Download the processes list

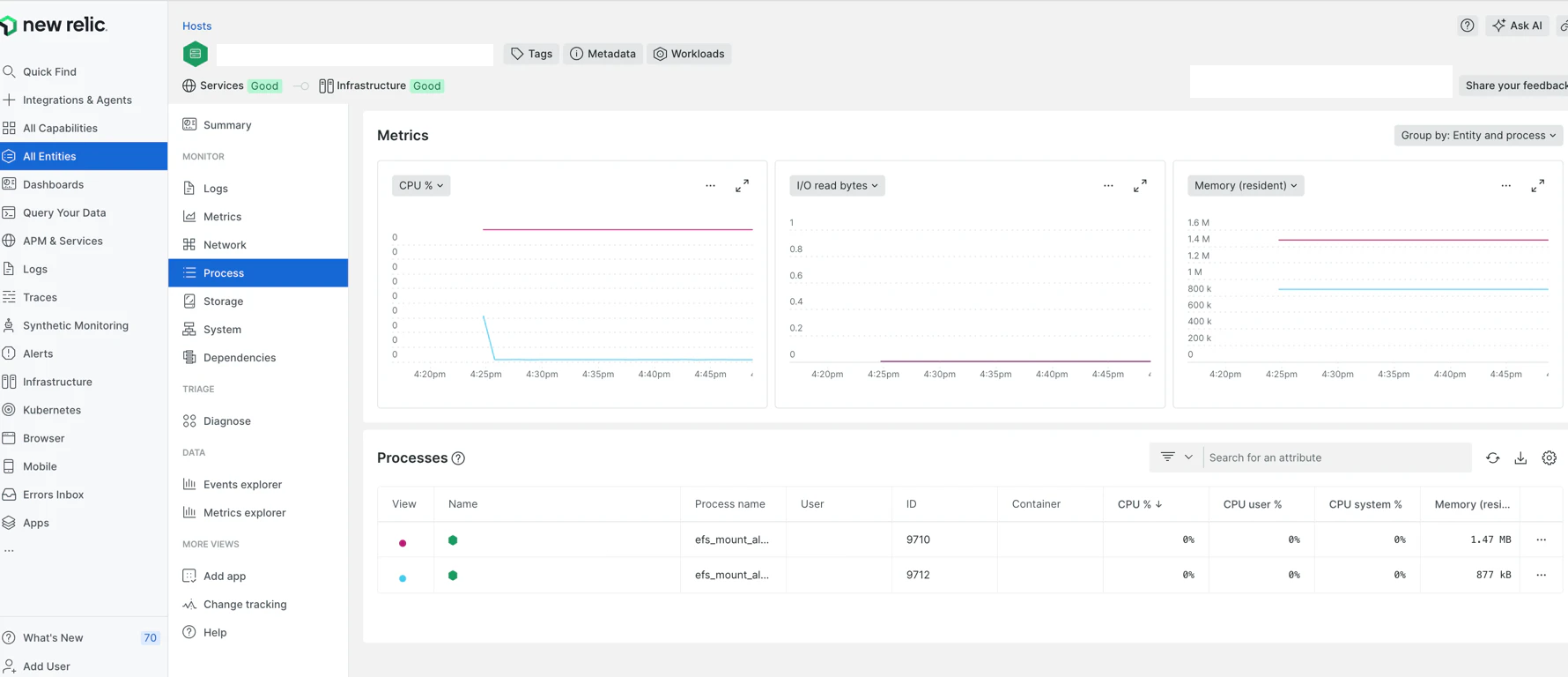[x=1520, y=458]
